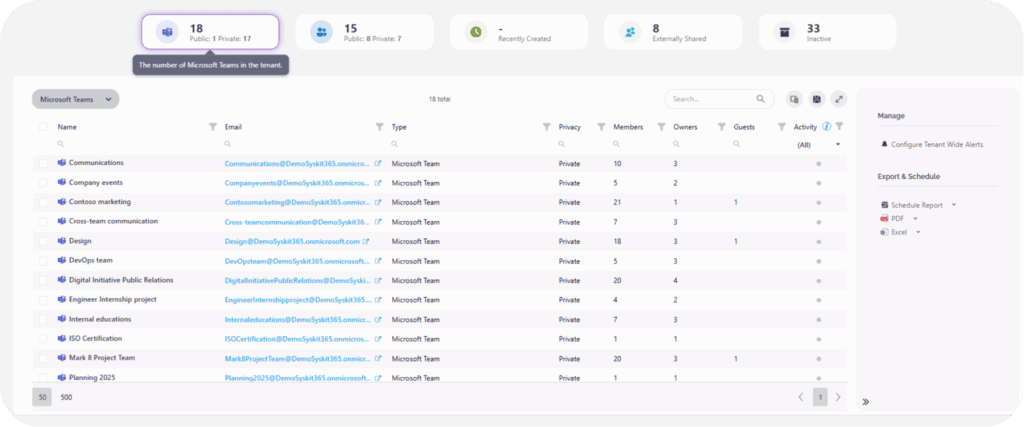Click the column chooser icon beside search
Viewport: 1024px width, 427px height.
[794, 99]
